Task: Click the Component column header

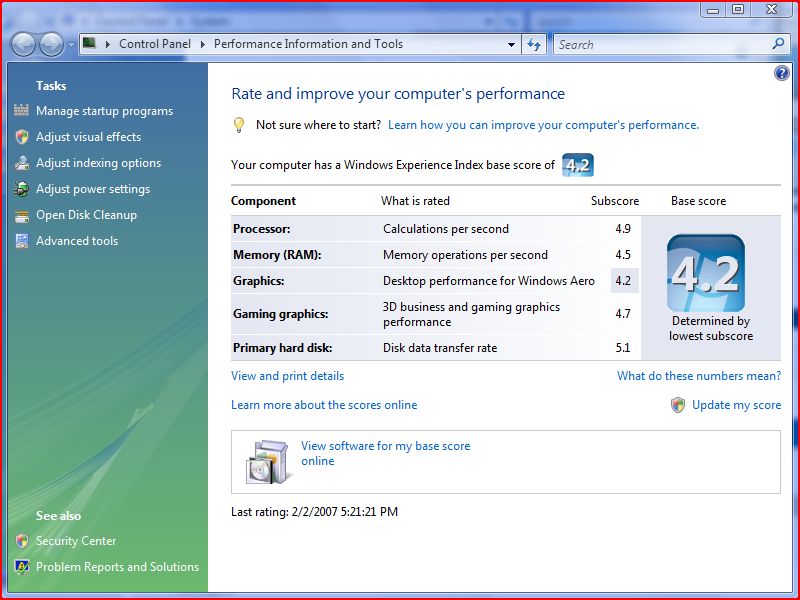Action: [263, 201]
